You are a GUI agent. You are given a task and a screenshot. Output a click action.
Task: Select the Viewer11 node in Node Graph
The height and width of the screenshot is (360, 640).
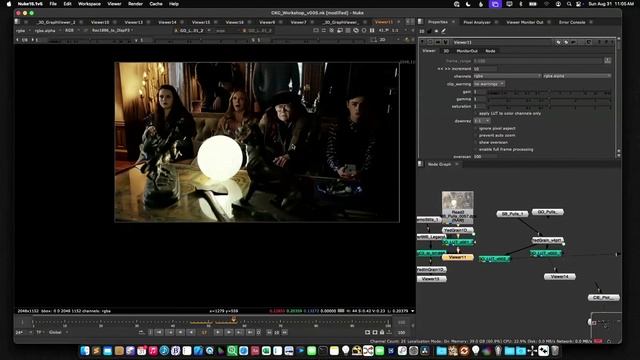(x=458, y=258)
